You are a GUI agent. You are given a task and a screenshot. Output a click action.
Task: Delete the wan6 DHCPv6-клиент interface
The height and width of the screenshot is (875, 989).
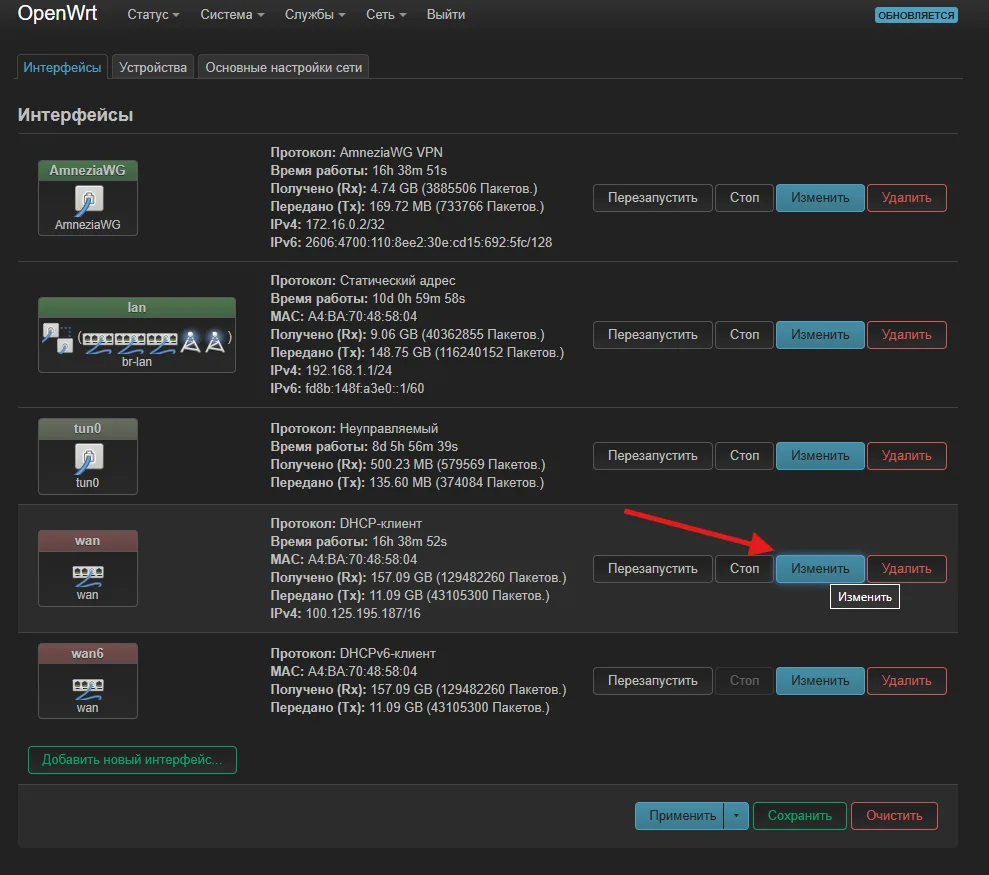[906, 681]
